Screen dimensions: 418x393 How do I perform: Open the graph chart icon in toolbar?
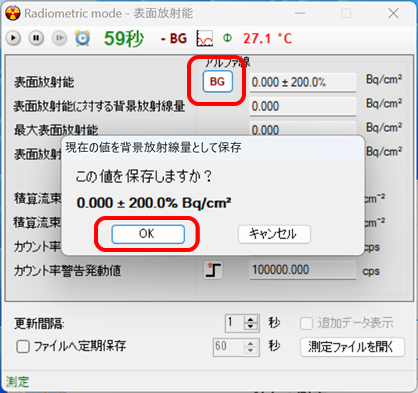coord(205,38)
